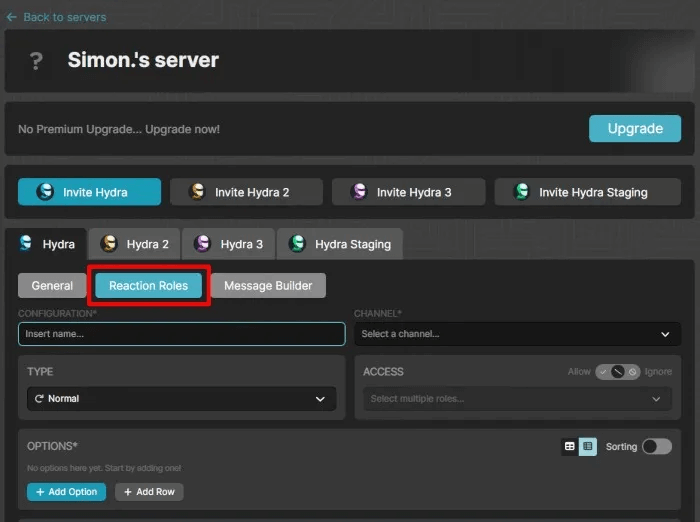
Task: Click the OPTIONS* heading label
Action: (x=52, y=446)
